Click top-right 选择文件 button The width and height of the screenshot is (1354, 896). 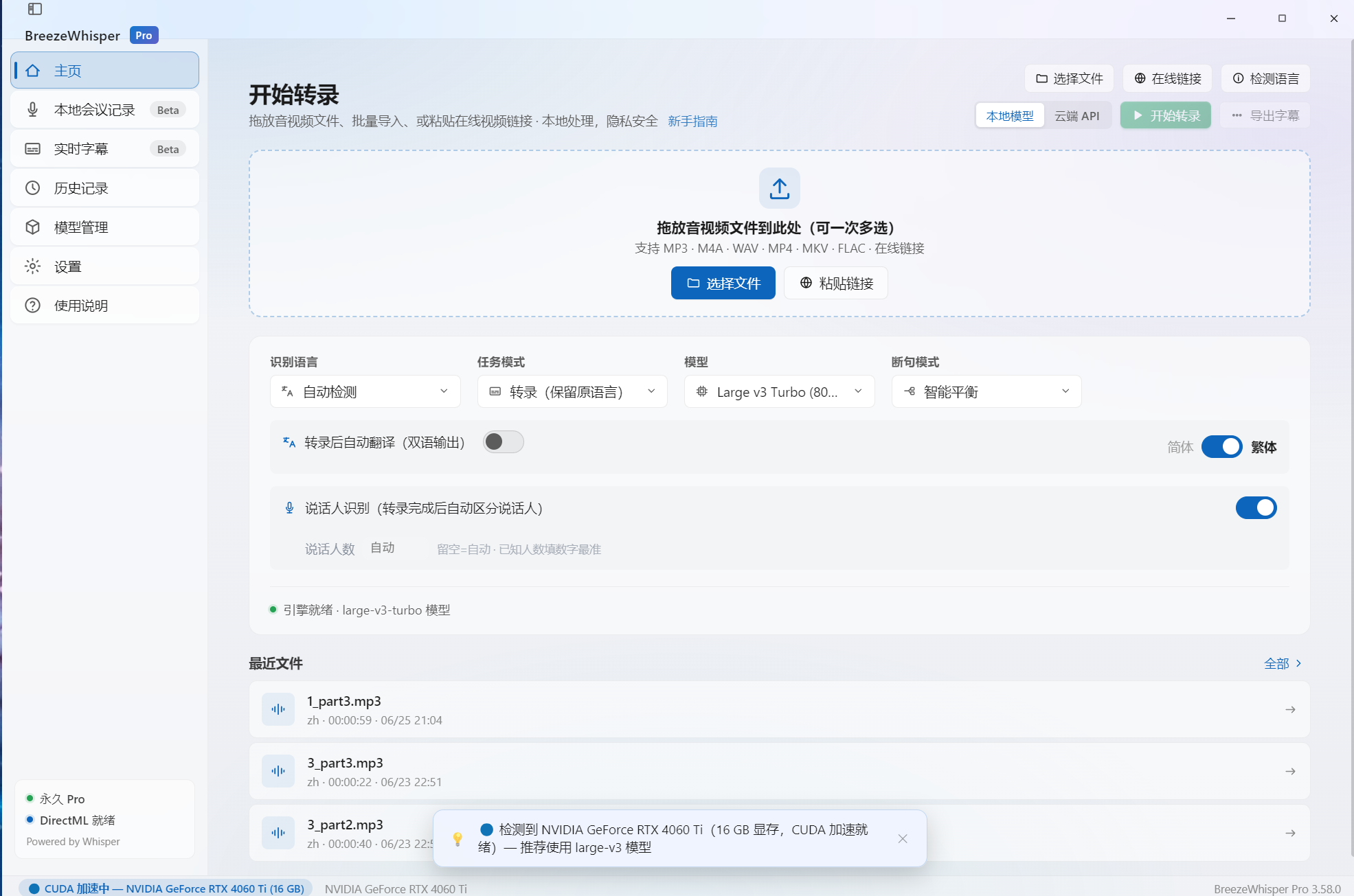tap(1069, 78)
